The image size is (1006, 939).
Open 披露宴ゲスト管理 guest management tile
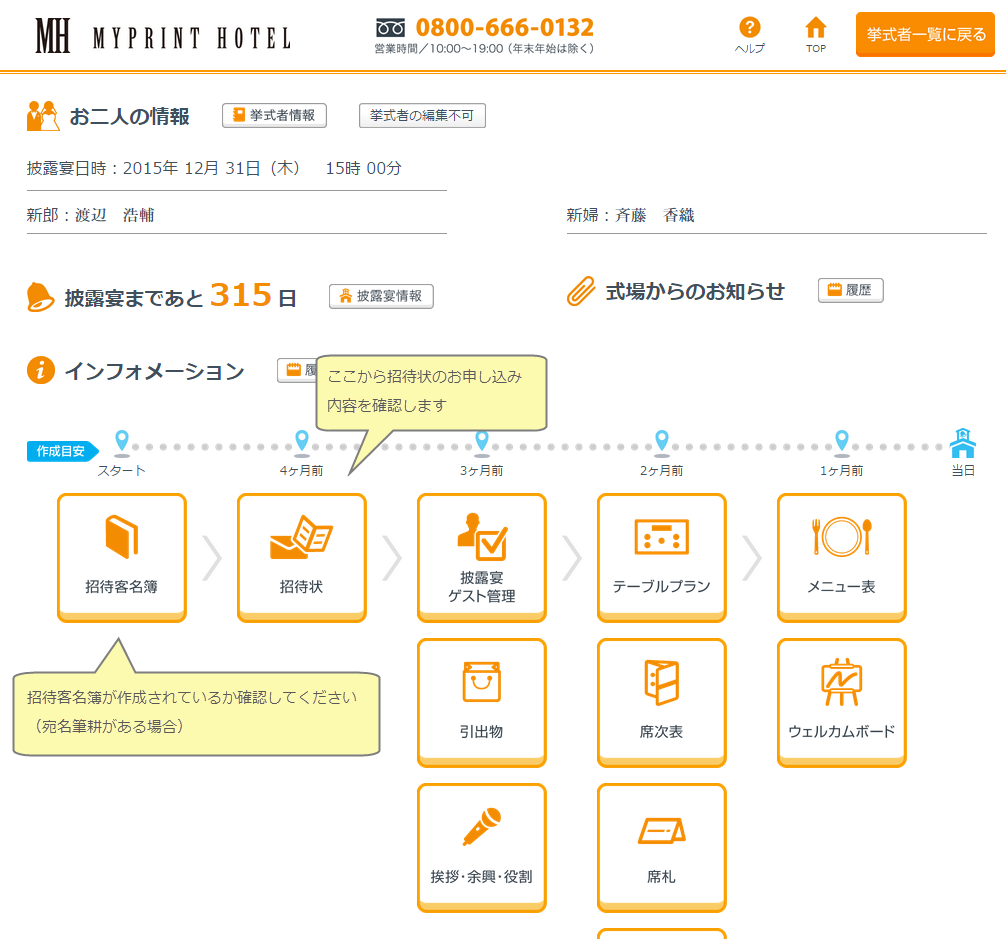(481, 556)
